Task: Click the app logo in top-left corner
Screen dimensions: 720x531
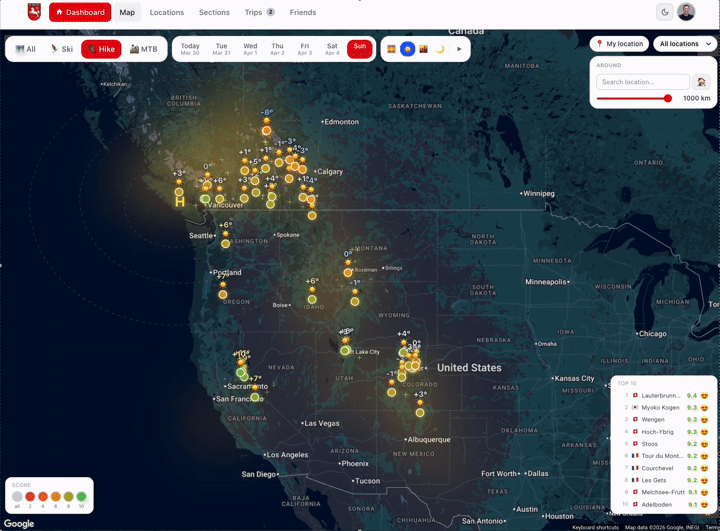Action: click(x=34, y=12)
